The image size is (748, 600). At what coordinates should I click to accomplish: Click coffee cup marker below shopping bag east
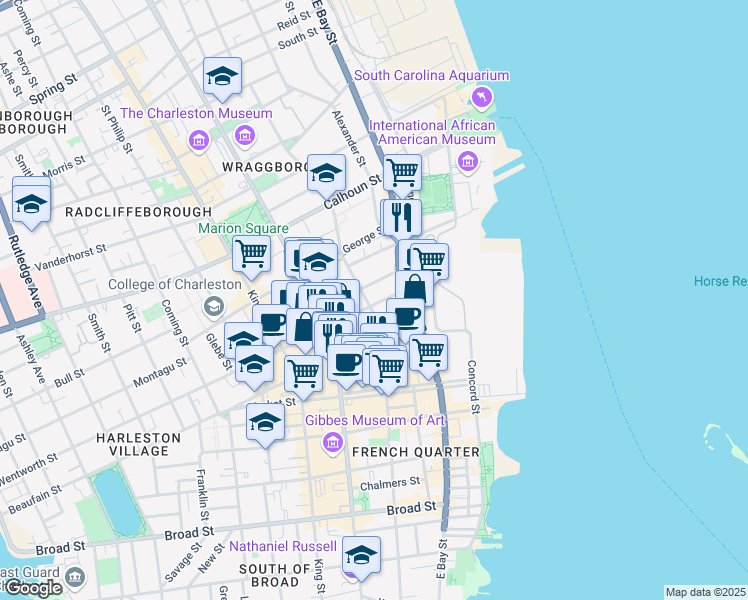click(406, 316)
